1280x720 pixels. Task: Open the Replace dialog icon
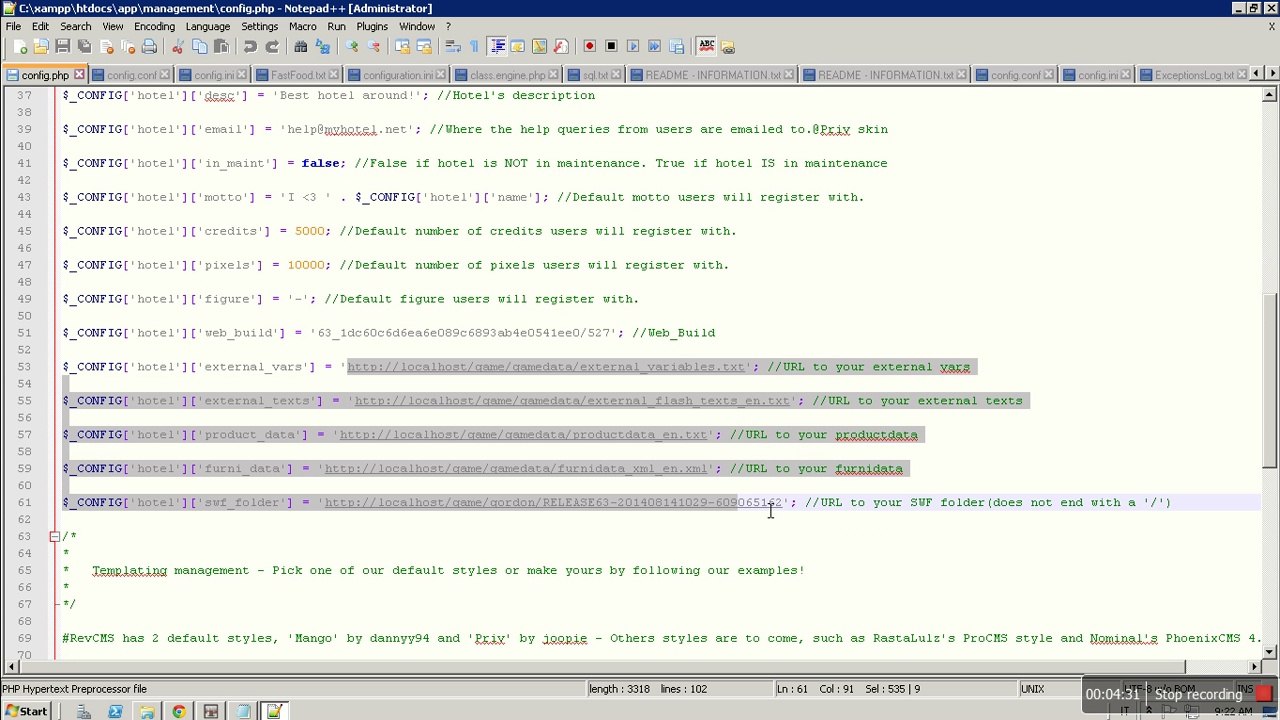click(x=322, y=46)
